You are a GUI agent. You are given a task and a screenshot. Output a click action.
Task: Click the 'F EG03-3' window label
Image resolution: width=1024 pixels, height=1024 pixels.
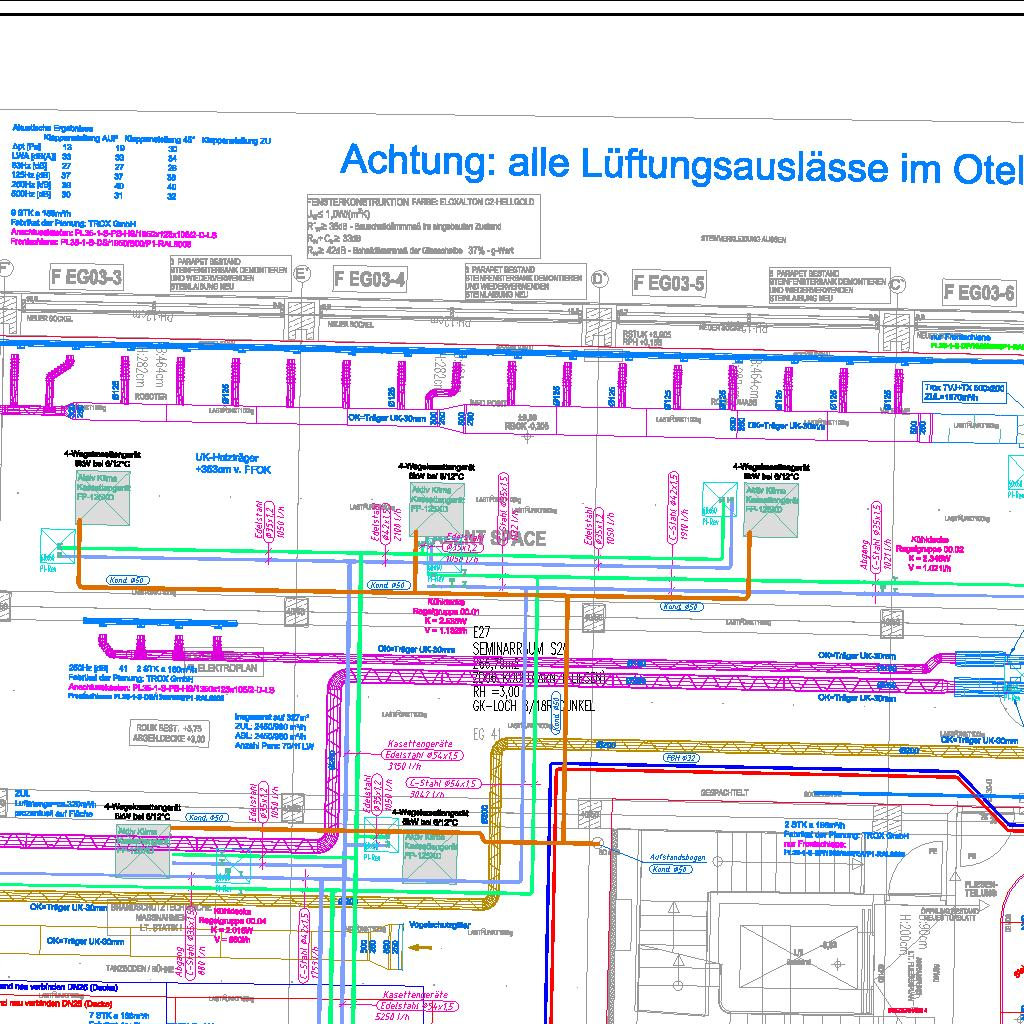click(x=86, y=278)
